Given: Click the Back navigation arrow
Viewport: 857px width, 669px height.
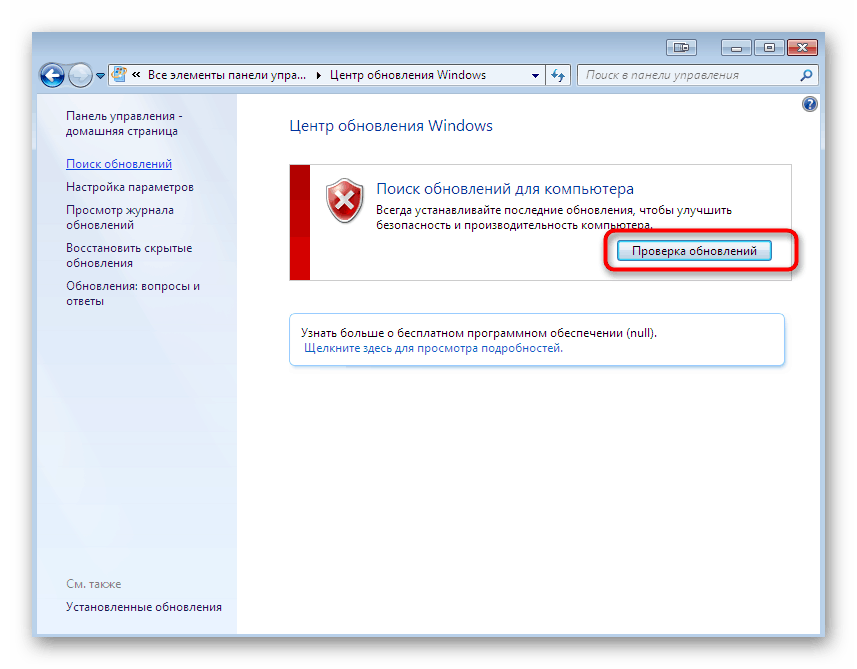Looking at the screenshot, I should tap(52, 75).
